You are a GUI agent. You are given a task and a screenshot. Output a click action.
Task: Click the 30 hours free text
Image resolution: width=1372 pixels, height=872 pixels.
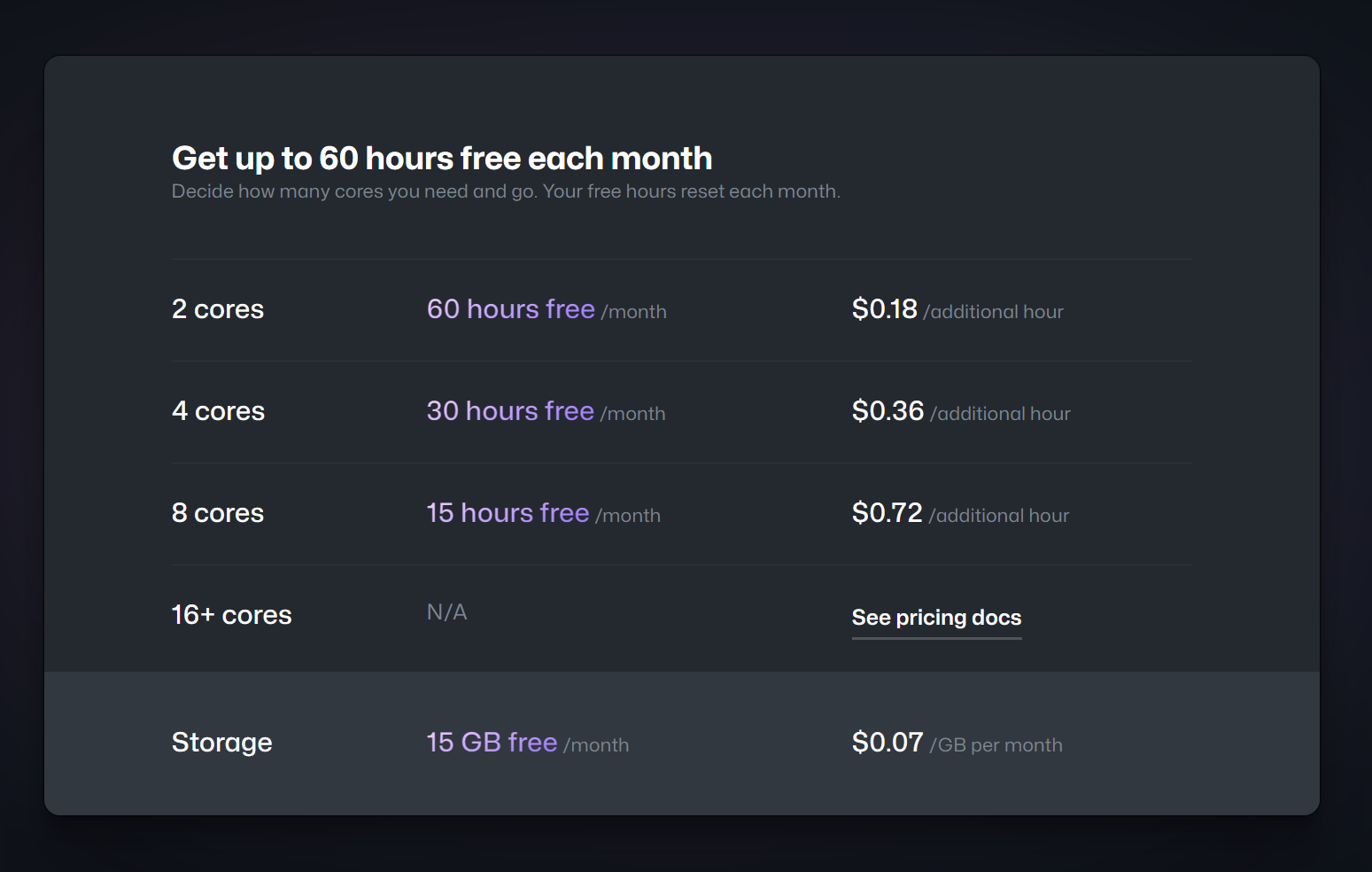point(509,411)
